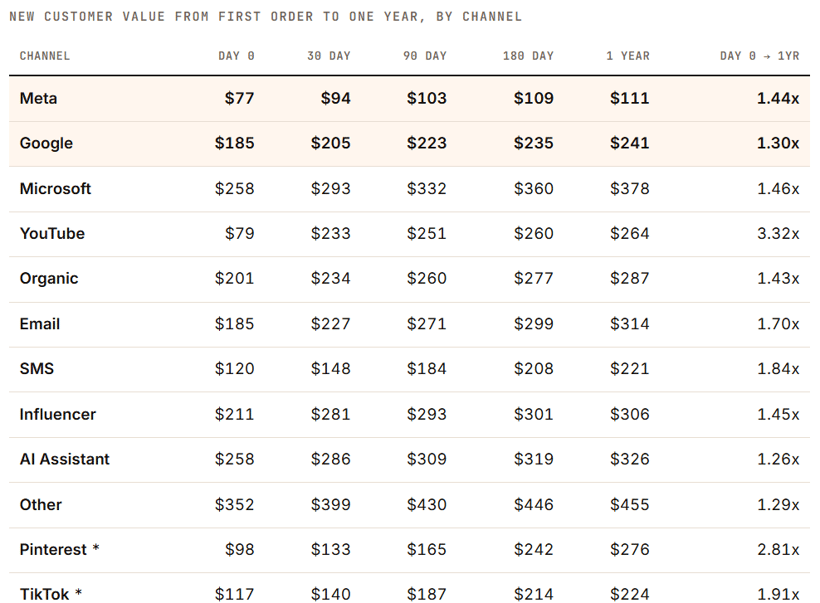The width and height of the screenshot is (820, 603).
Task: Click the Email 1 year value $314
Action: tap(630, 324)
